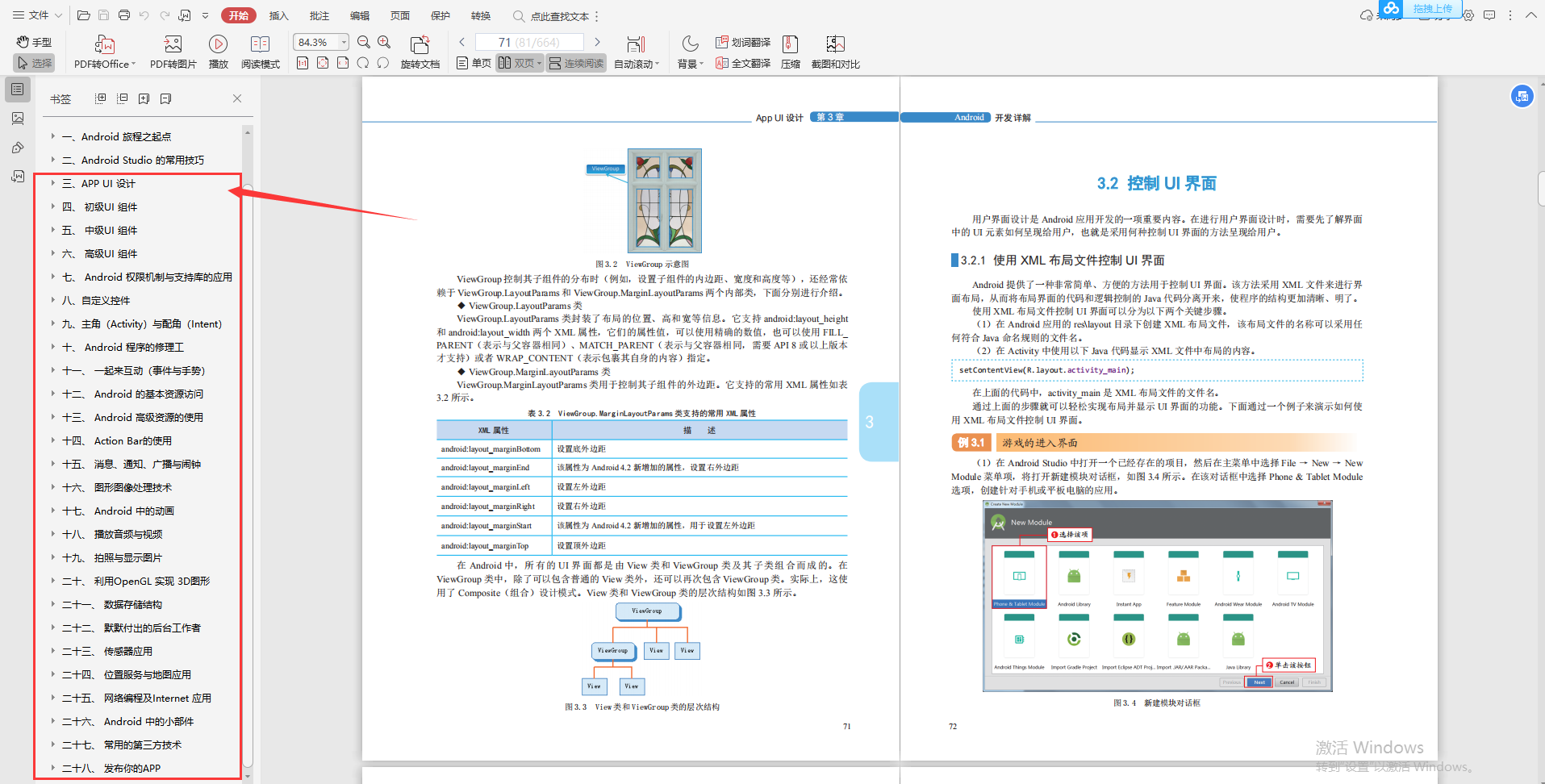1545x784 pixels.
Task: Switch to 单页 single page view
Action: click(x=474, y=63)
